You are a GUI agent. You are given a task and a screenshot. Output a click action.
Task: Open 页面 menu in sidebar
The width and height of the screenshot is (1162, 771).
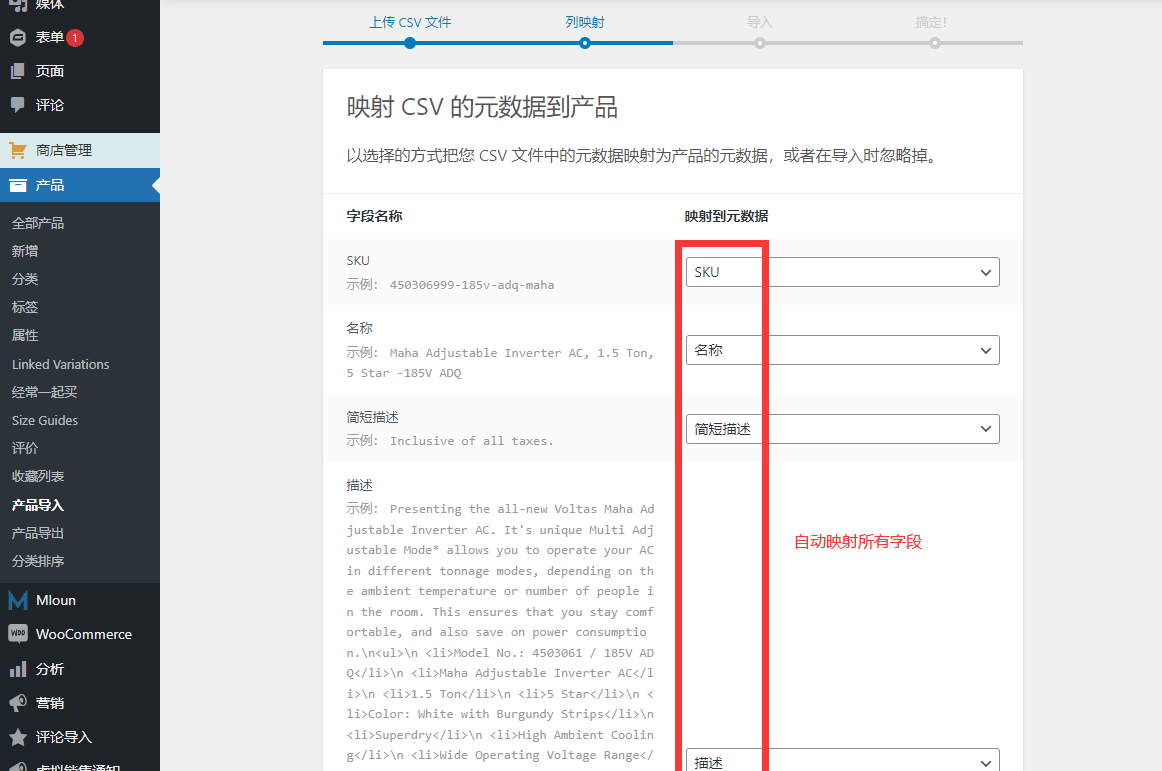click(80, 71)
